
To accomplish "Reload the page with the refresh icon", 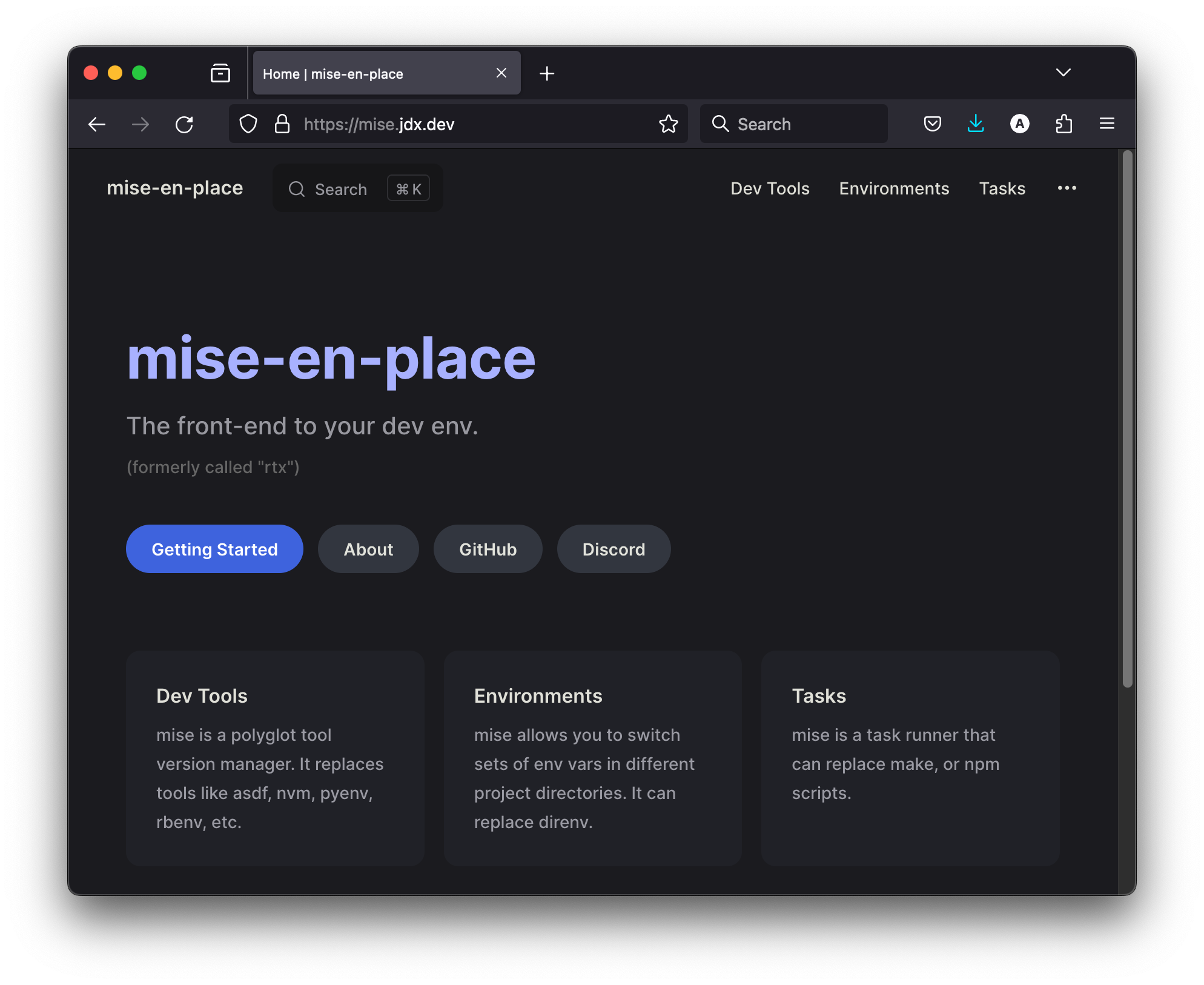I will click(x=184, y=124).
